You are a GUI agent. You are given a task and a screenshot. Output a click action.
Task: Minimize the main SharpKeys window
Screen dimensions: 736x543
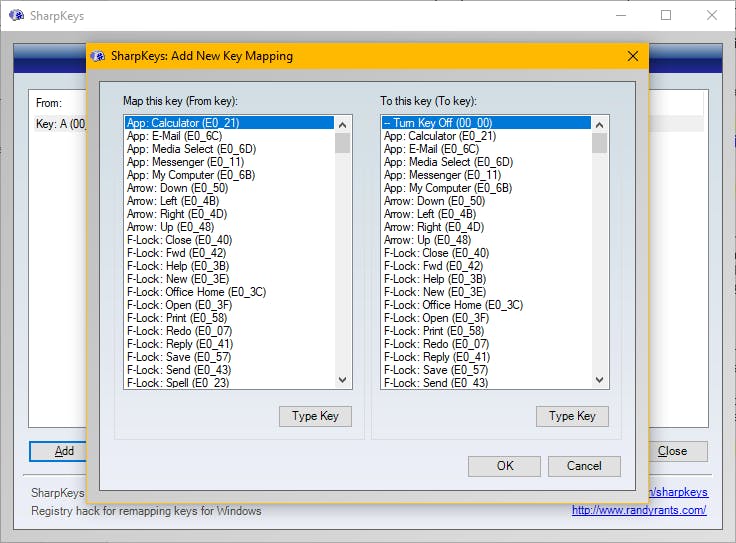point(621,15)
